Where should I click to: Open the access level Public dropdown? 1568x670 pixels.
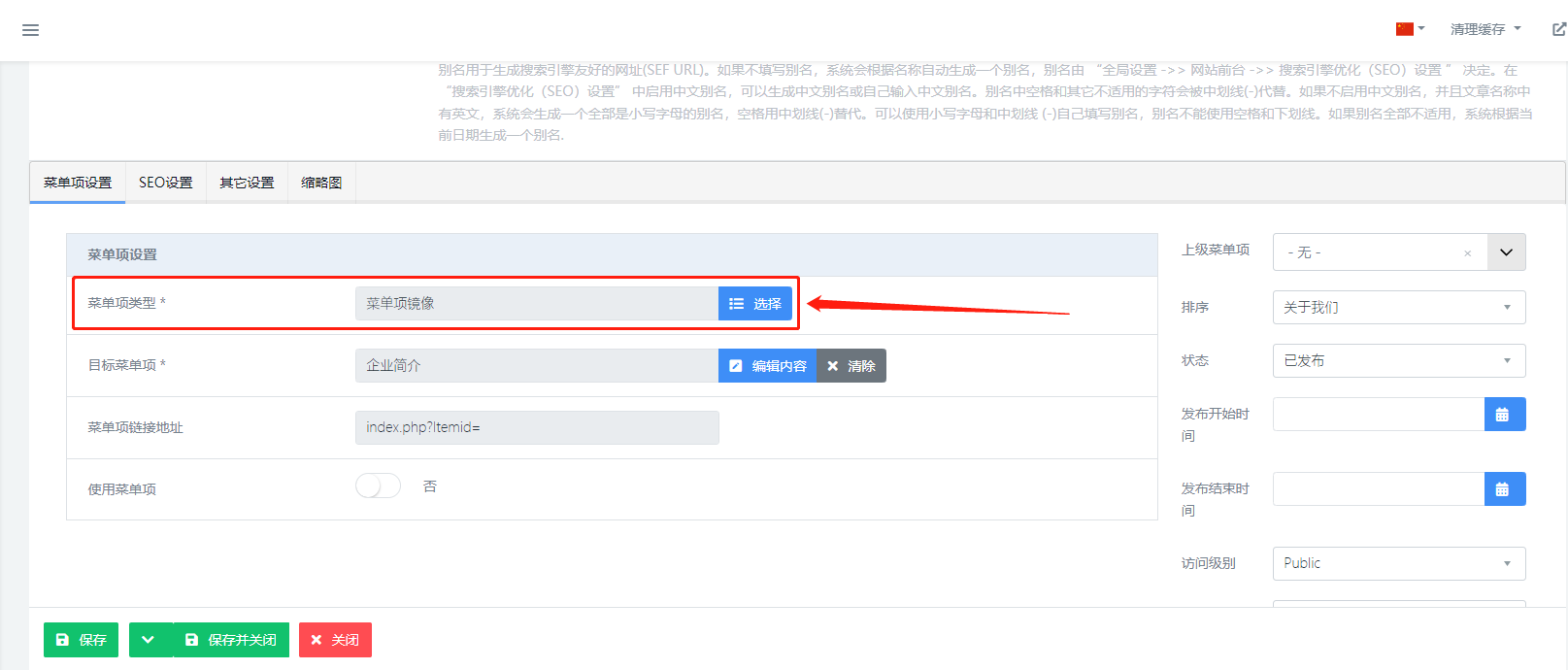[x=1398, y=563]
